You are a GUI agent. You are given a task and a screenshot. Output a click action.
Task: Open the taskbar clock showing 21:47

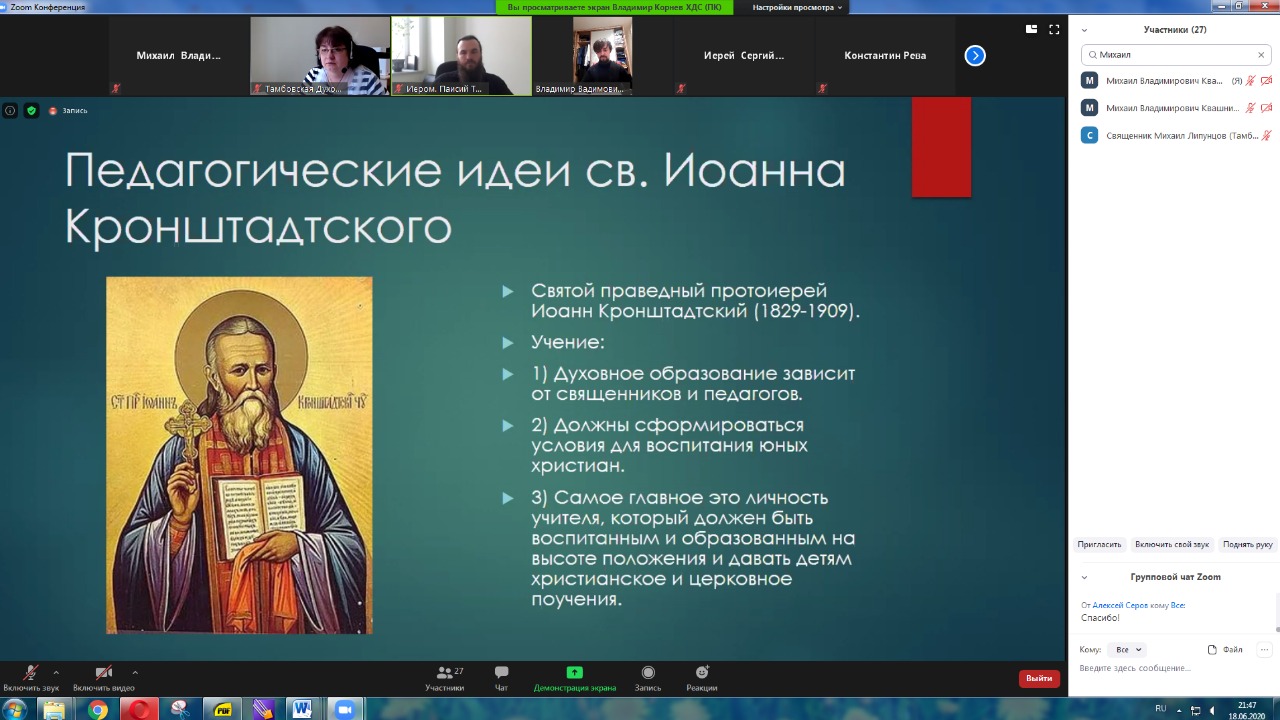1246,710
